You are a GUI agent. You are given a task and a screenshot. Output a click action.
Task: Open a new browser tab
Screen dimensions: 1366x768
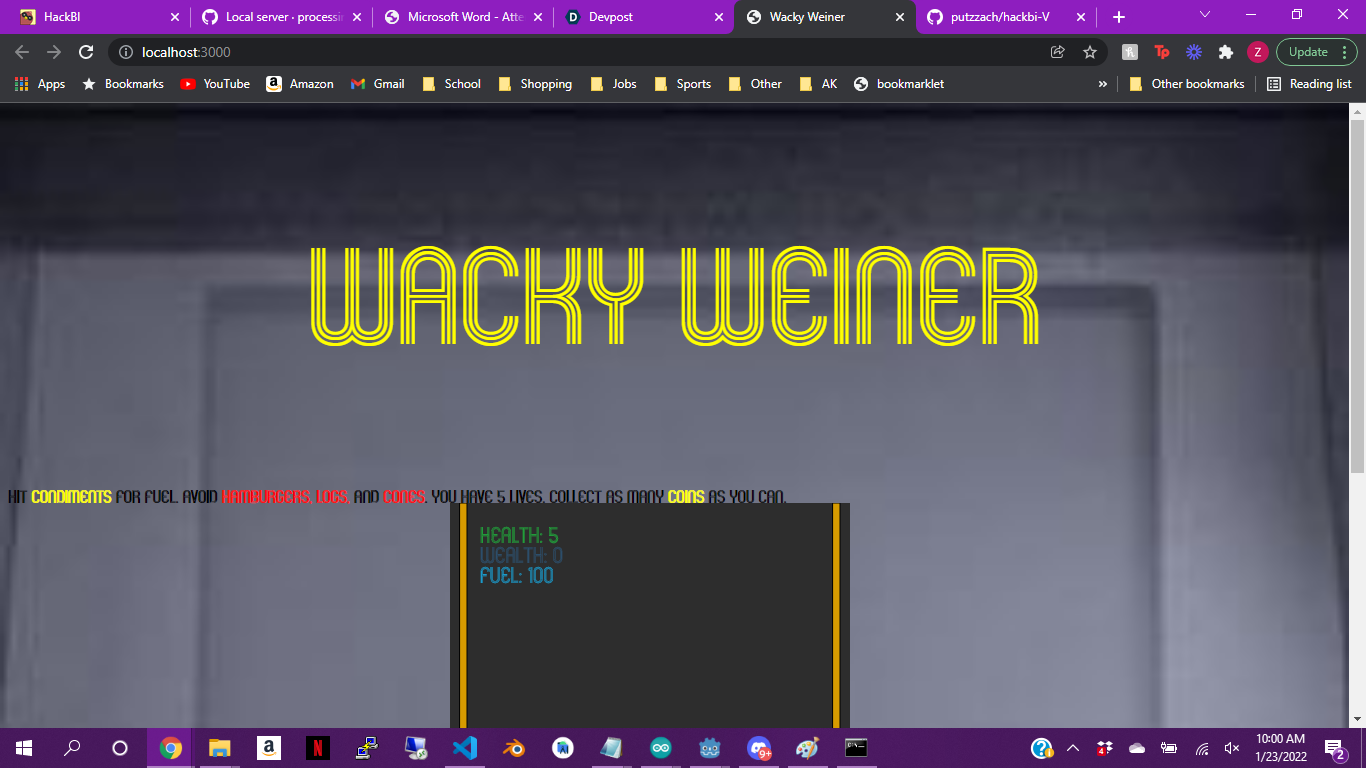pos(1119,17)
